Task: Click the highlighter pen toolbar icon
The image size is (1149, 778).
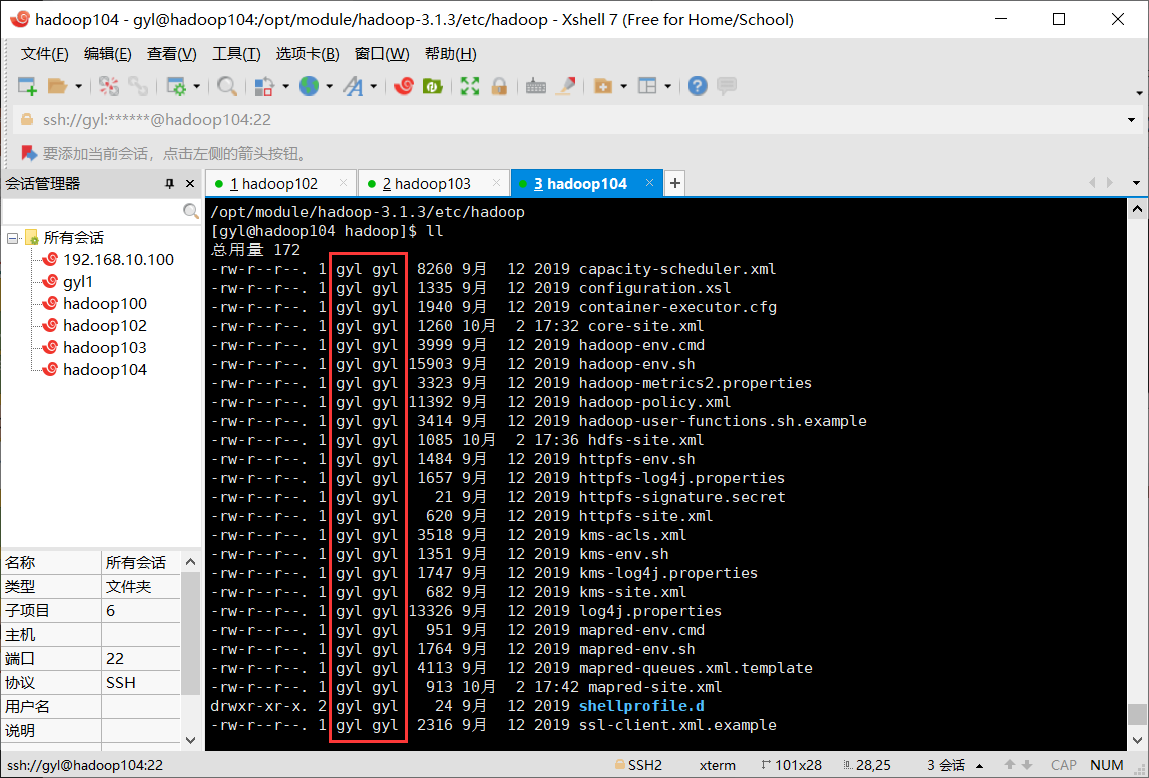Action: 566,86
